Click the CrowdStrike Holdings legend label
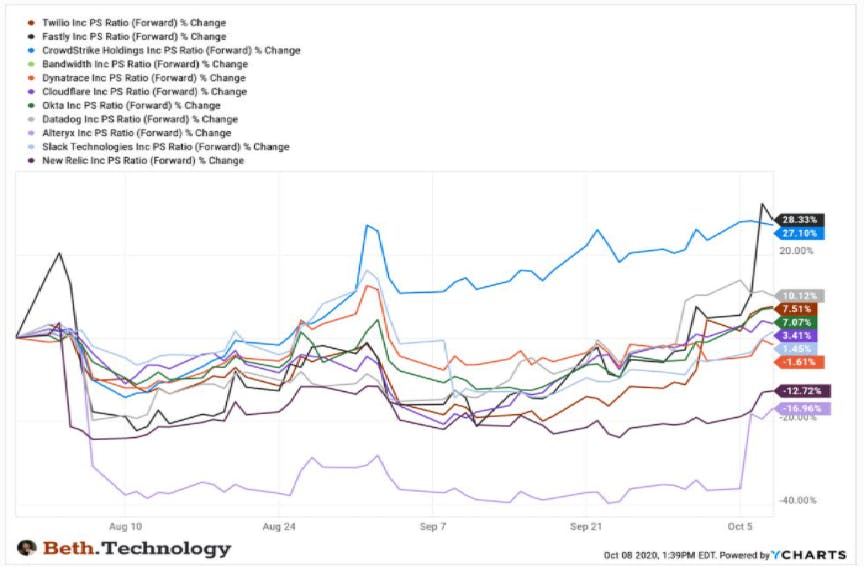Screen dimensions: 864x567 [171, 51]
